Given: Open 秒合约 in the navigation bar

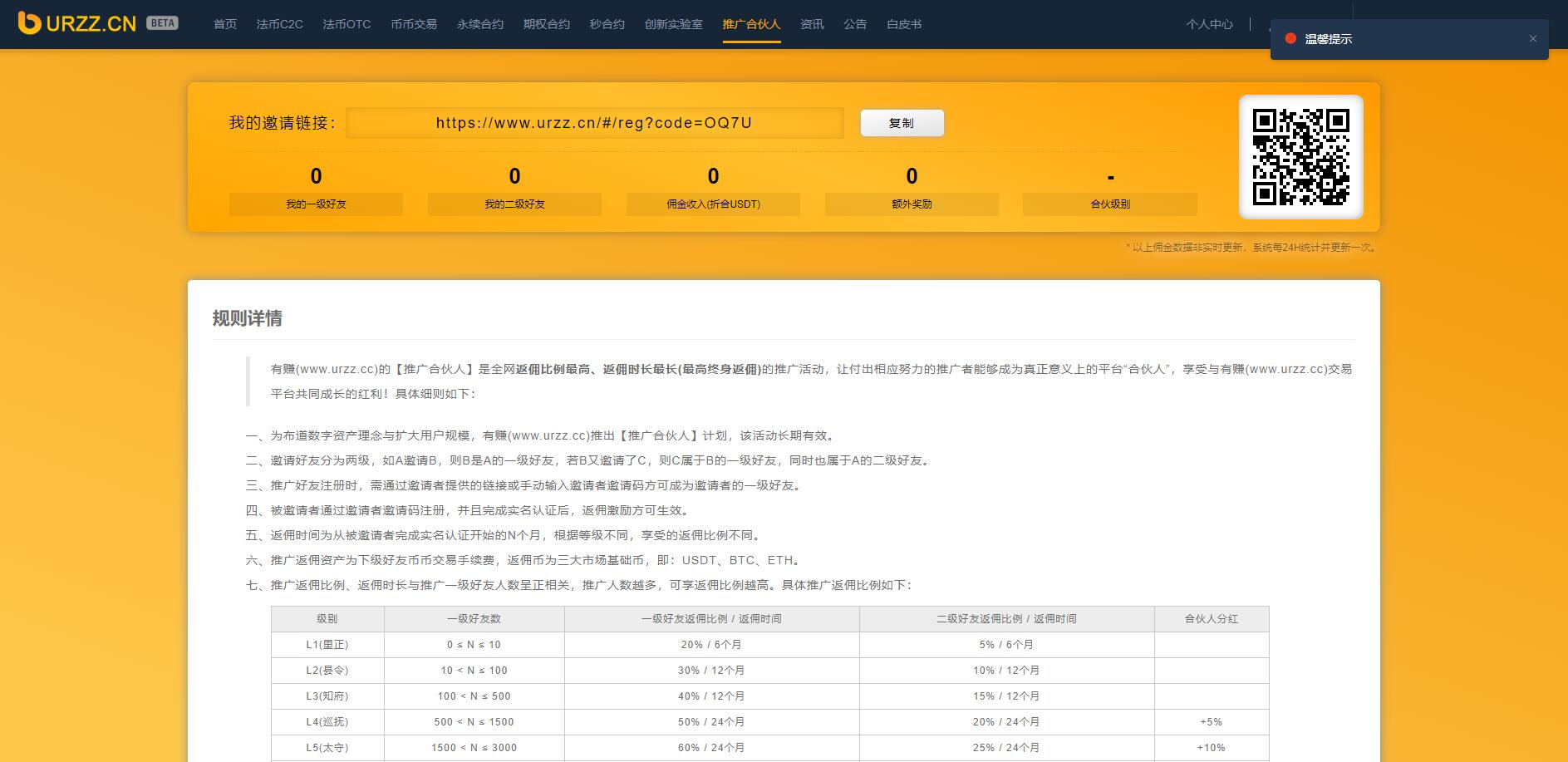Looking at the screenshot, I should click(607, 24).
